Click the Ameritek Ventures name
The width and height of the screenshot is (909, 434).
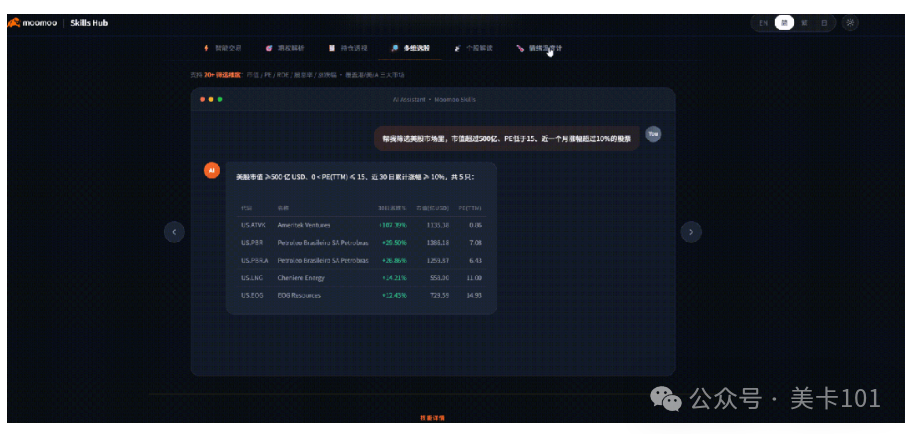[x=304, y=225]
